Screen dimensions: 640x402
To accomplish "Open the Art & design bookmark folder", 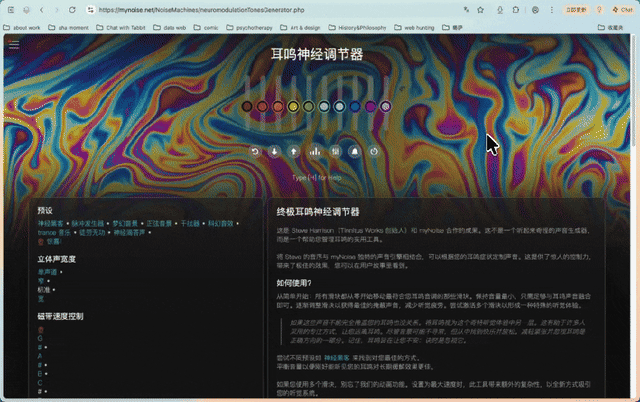I will [x=300, y=28].
